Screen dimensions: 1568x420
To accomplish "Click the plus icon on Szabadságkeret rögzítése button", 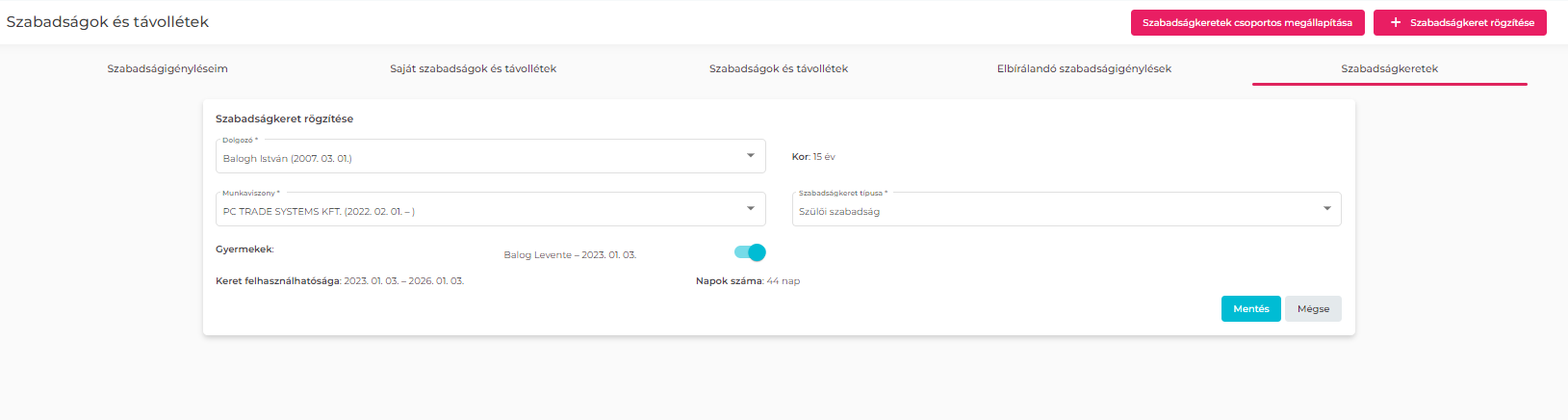I will click(x=1396, y=22).
